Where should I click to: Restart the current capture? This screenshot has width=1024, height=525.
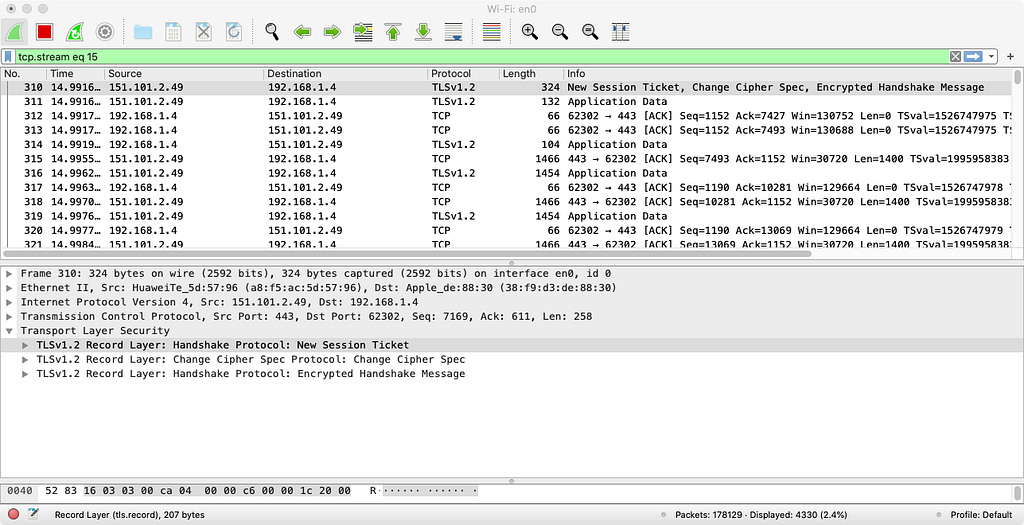pyautogui.click(x=74, y=31)
